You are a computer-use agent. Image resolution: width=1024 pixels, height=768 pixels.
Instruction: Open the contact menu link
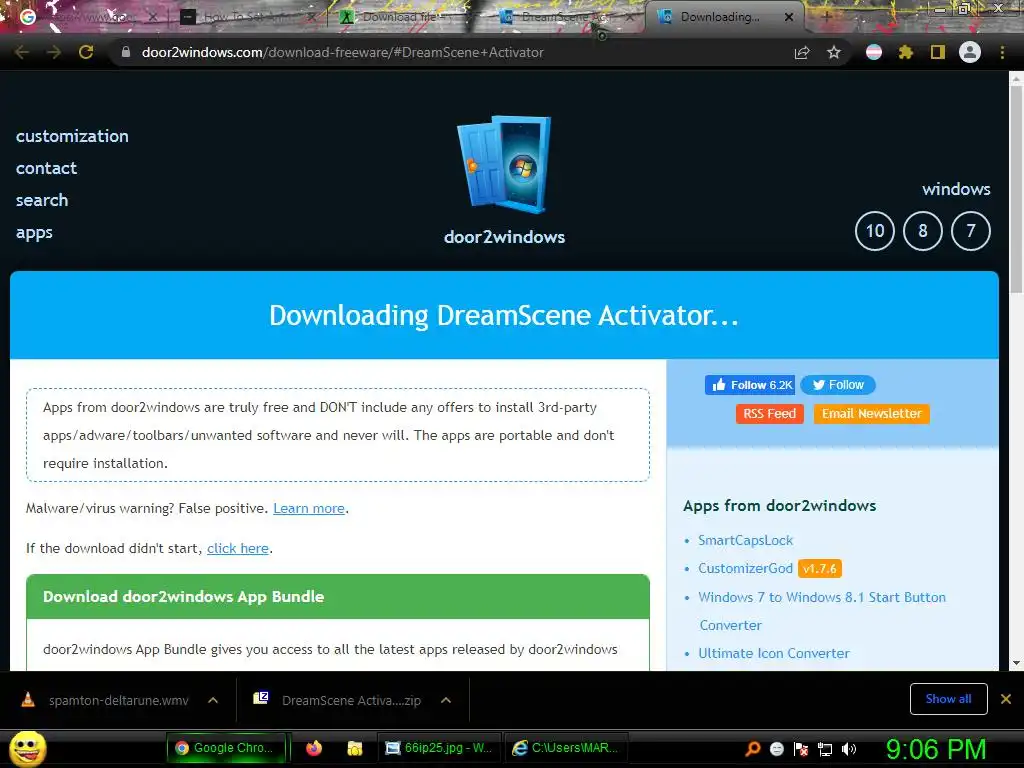tap(46, 168)
